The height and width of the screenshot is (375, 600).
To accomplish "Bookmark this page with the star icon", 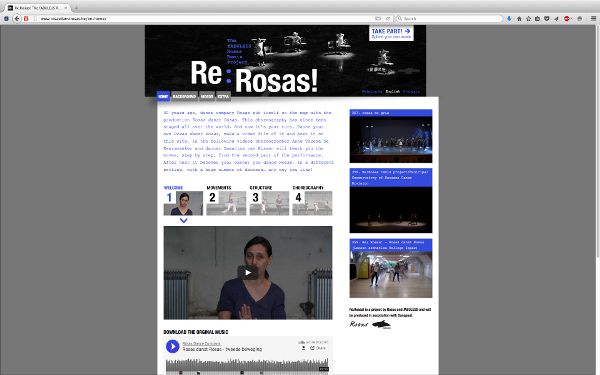I will 528,18.
